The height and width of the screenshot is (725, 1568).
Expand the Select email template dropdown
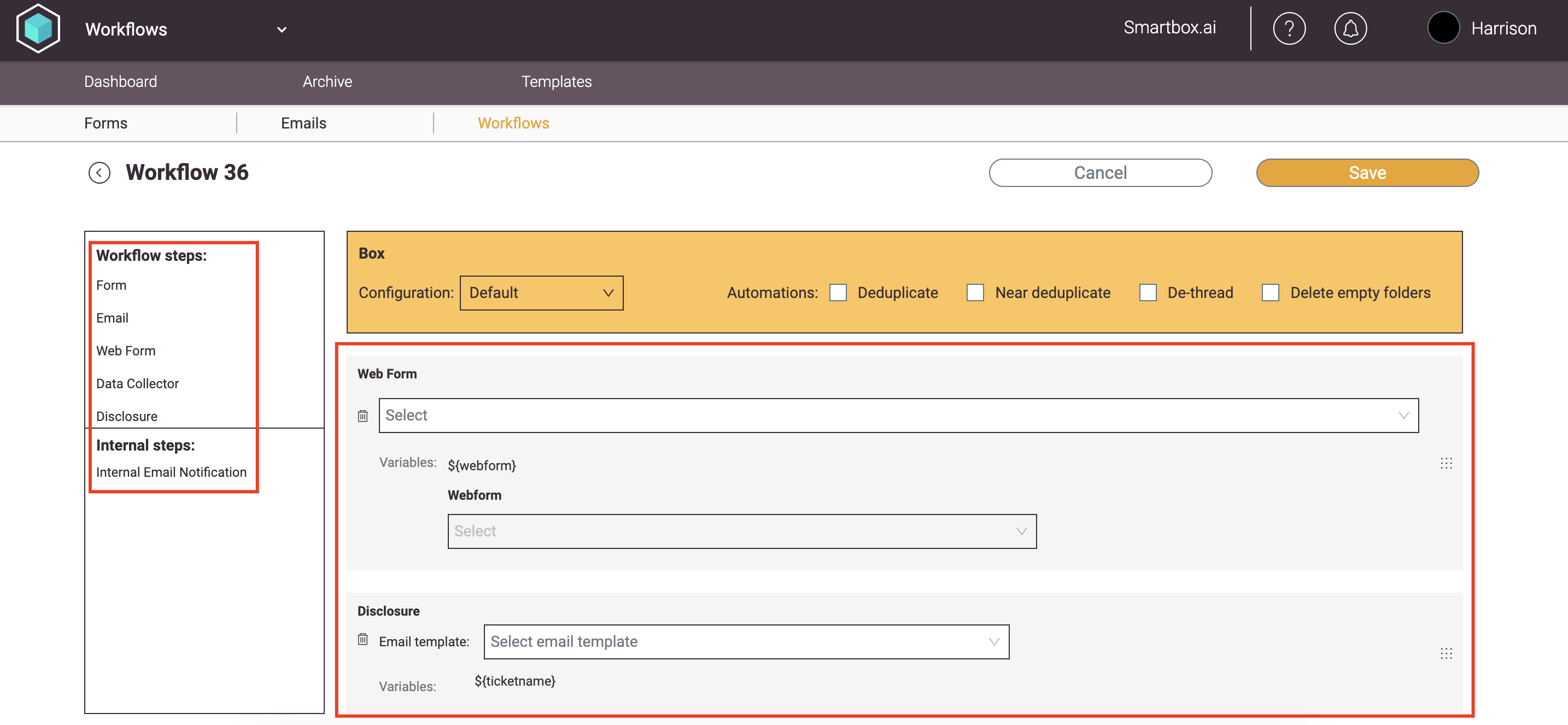746,641
